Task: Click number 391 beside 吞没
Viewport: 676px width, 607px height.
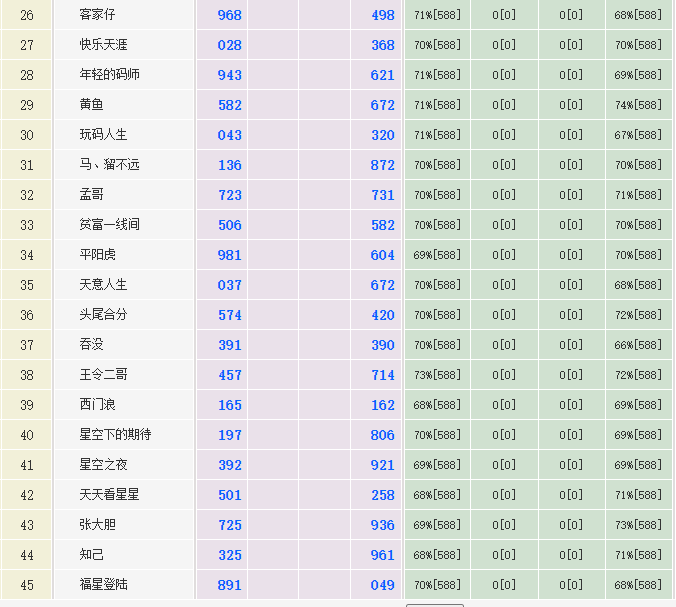Action: pos(229,345)
